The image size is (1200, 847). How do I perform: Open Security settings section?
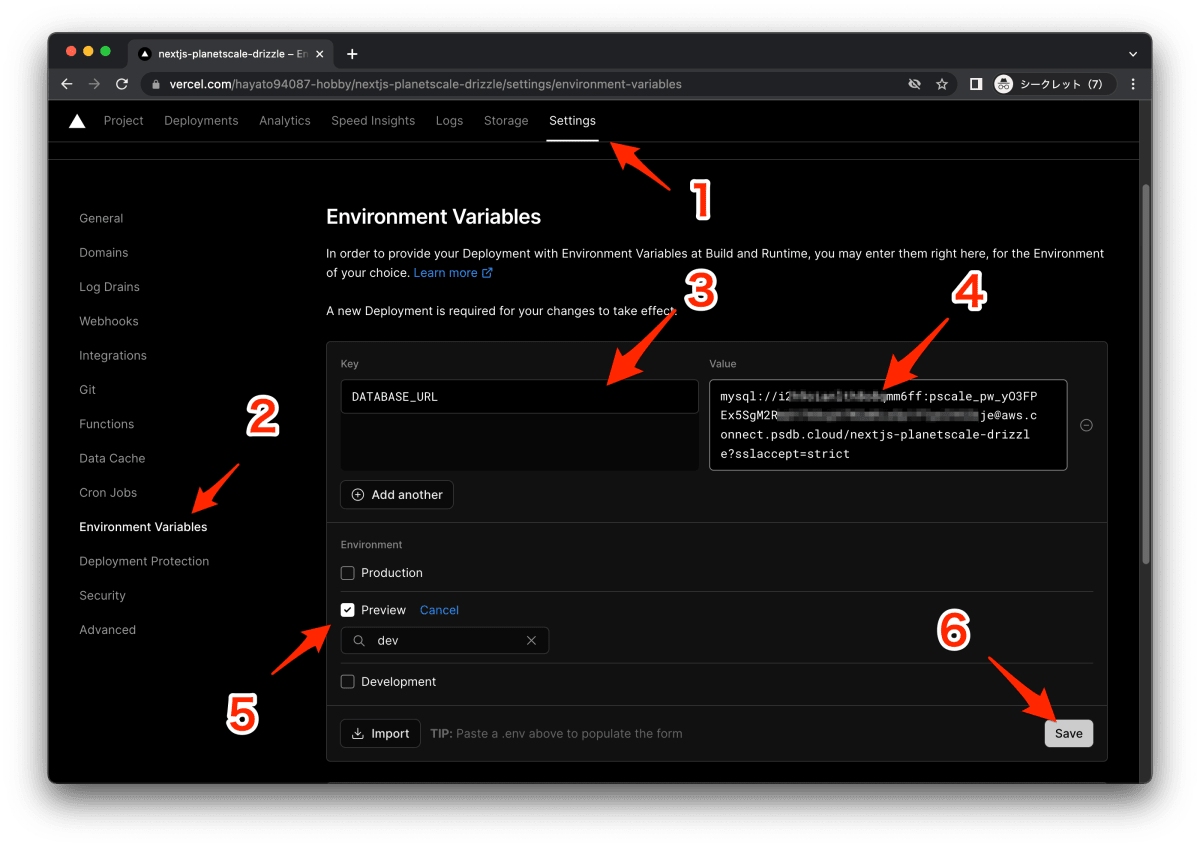(102, 595)
